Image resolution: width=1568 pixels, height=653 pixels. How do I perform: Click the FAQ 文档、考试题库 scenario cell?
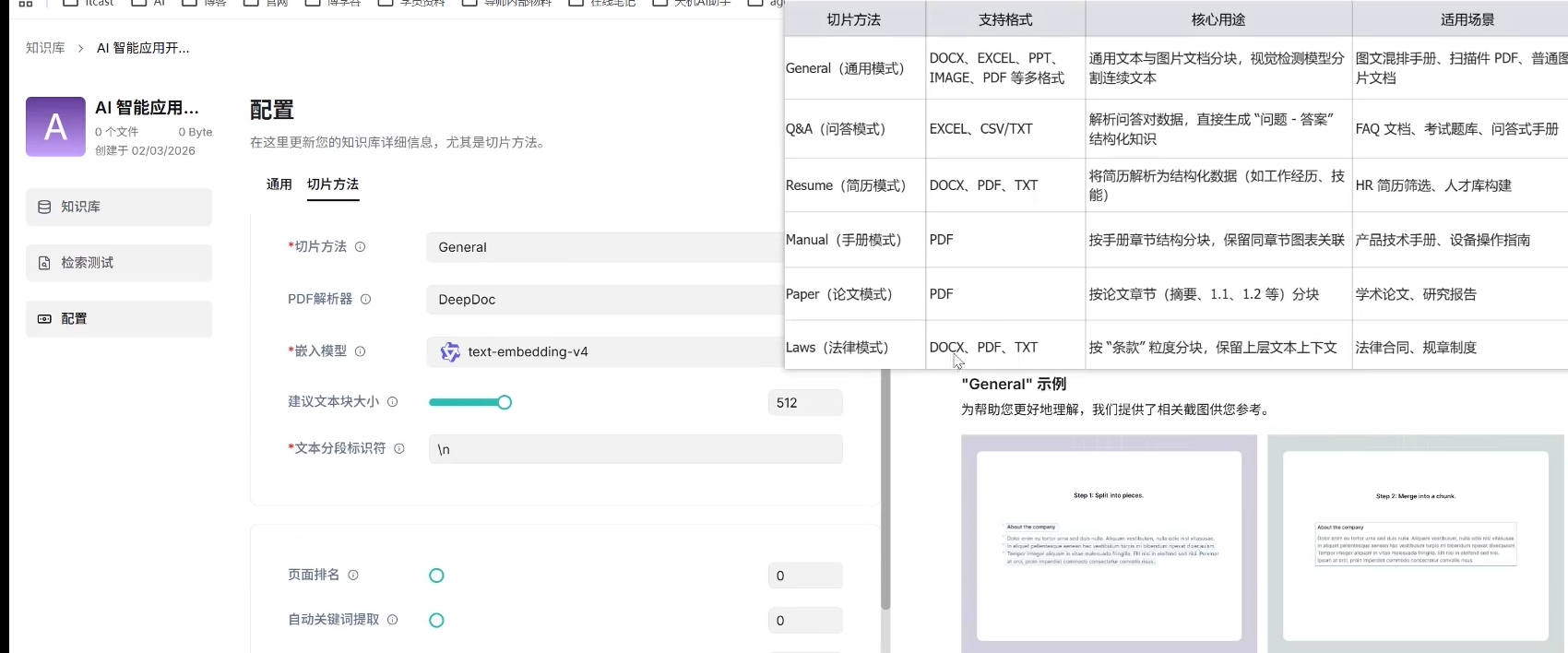(x=1460, y=129)
